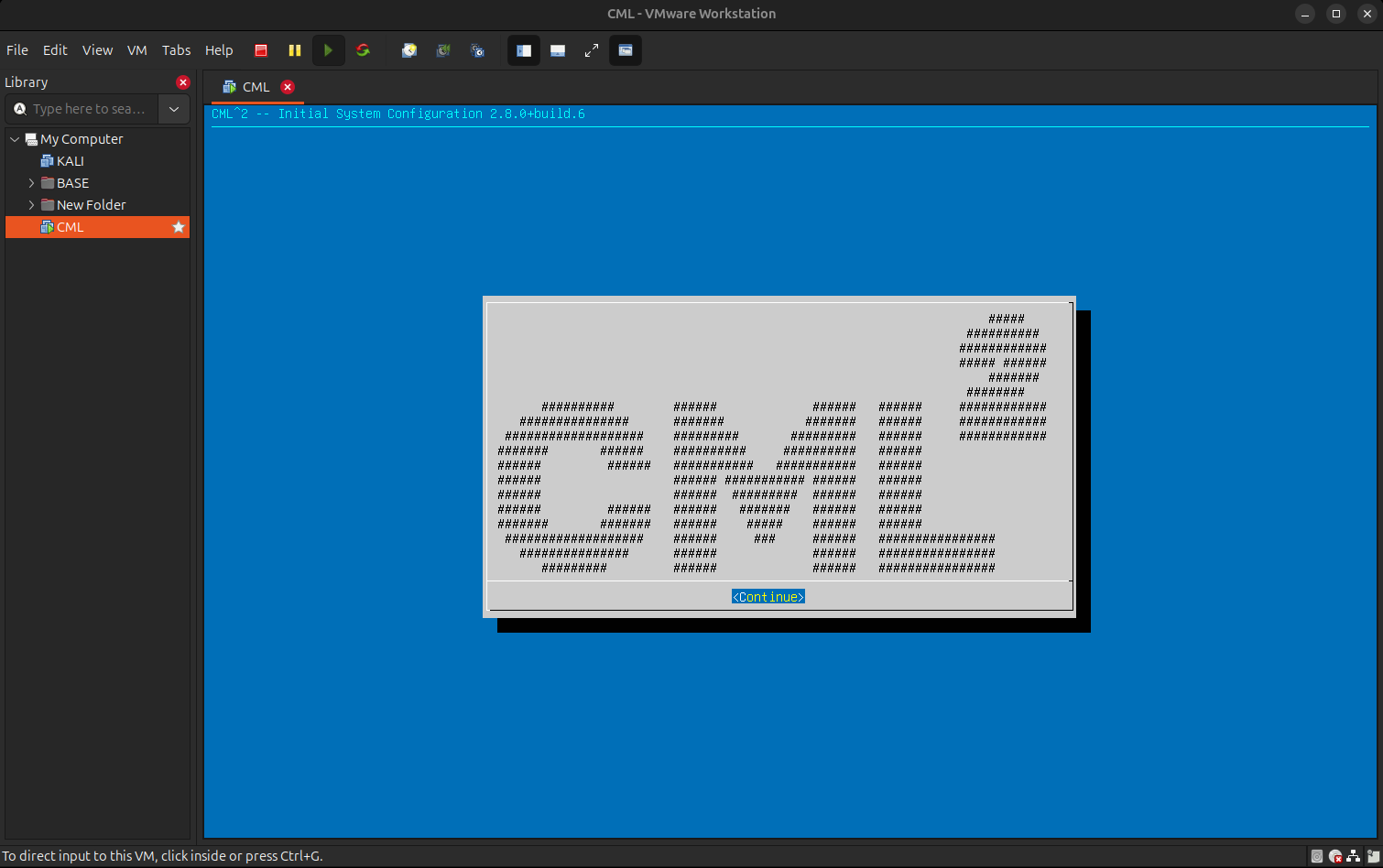Click the library search input field

coord(89,109)
